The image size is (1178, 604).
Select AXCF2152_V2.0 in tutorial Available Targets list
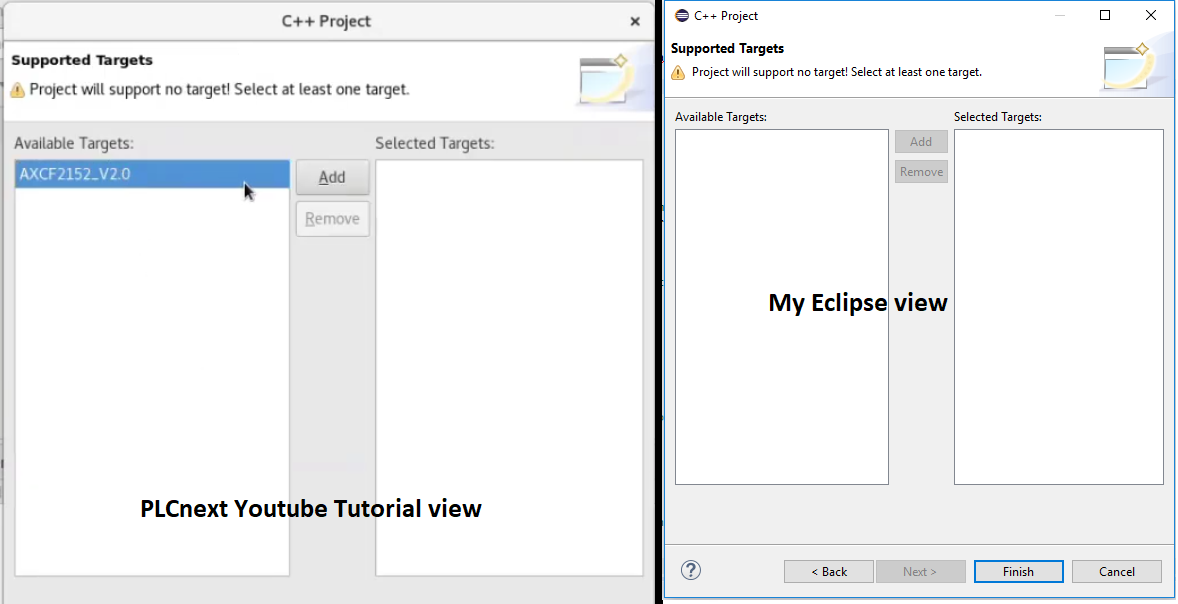[153, 174]
